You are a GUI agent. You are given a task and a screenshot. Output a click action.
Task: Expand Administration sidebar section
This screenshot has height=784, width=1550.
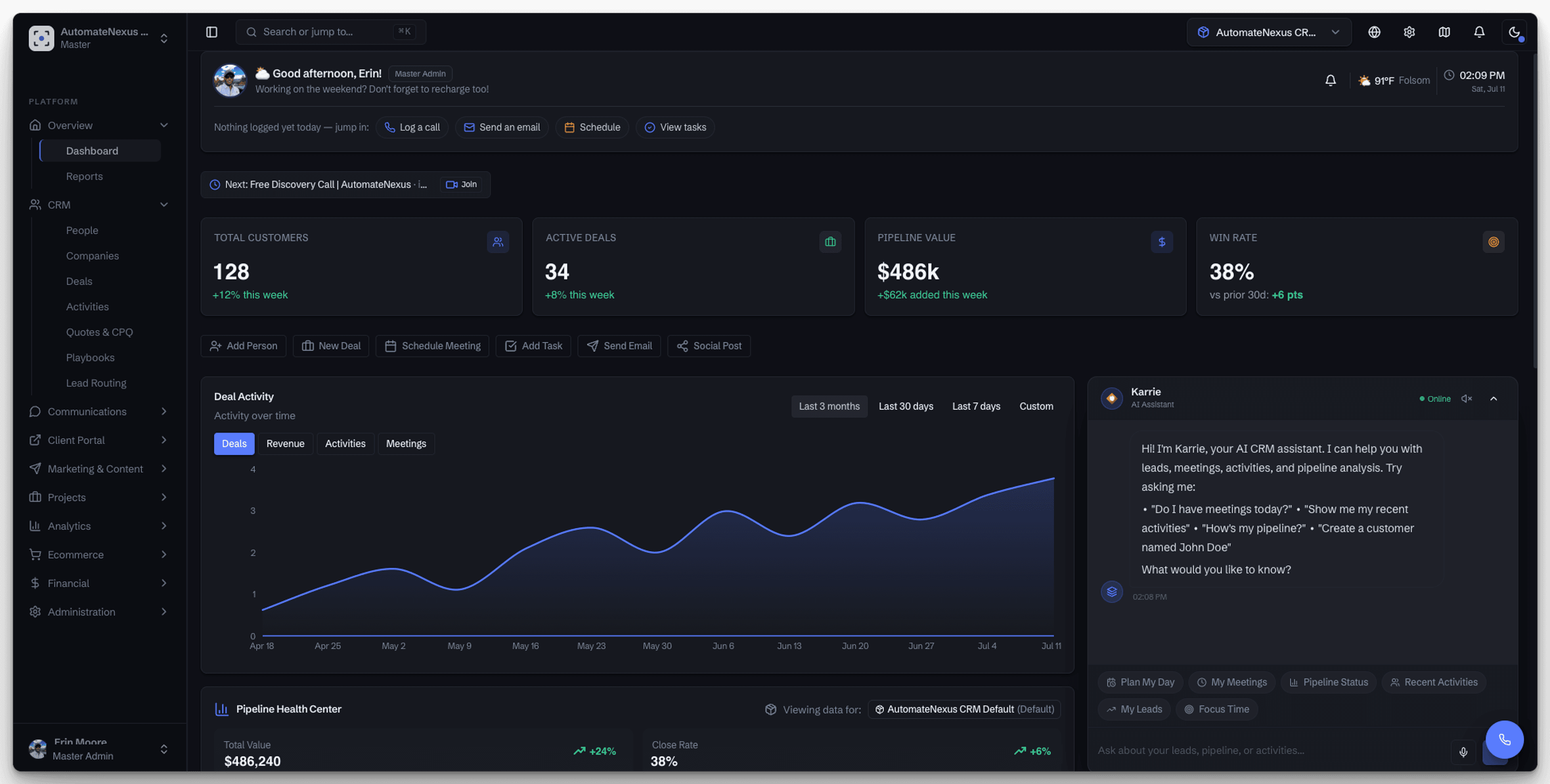click(99, 611)
